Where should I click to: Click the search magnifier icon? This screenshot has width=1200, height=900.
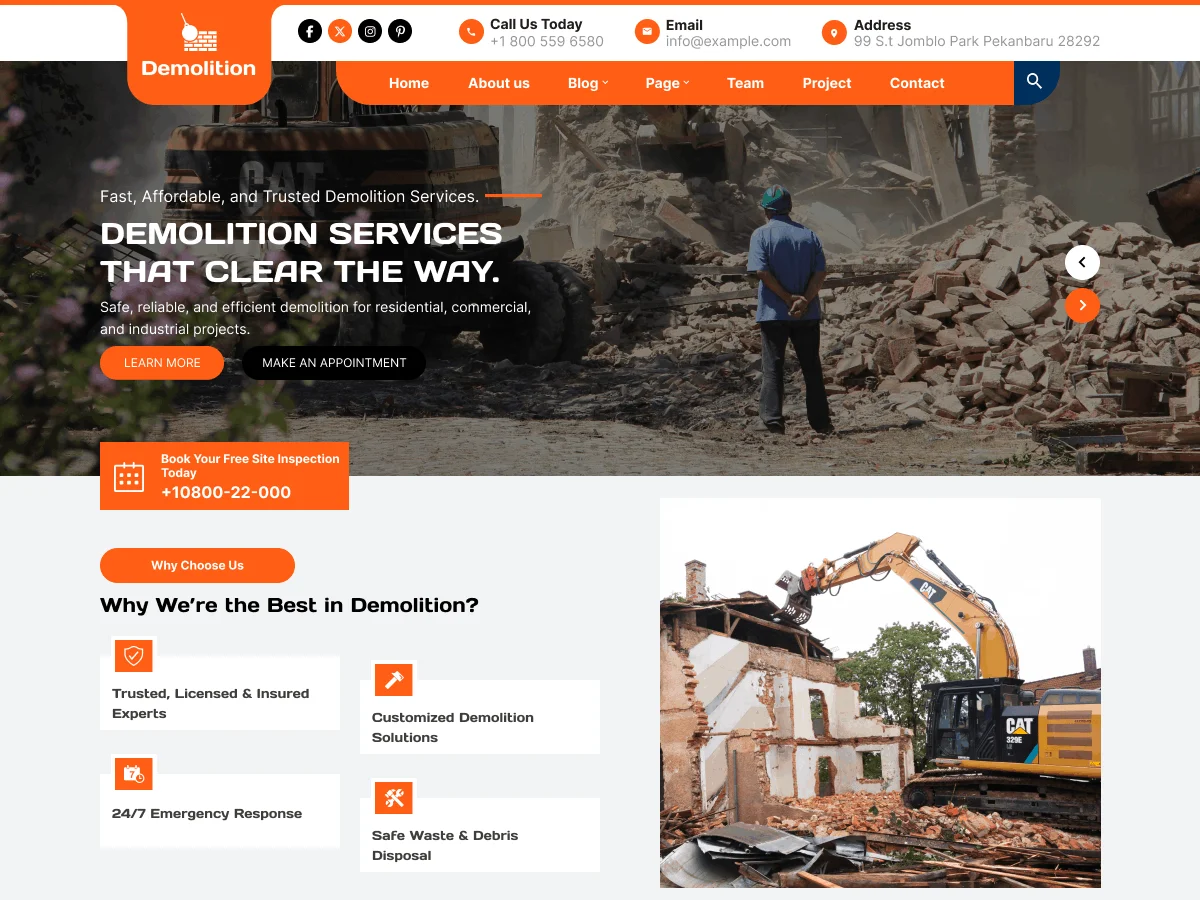pyautogui.click(x=1035, y=82)
